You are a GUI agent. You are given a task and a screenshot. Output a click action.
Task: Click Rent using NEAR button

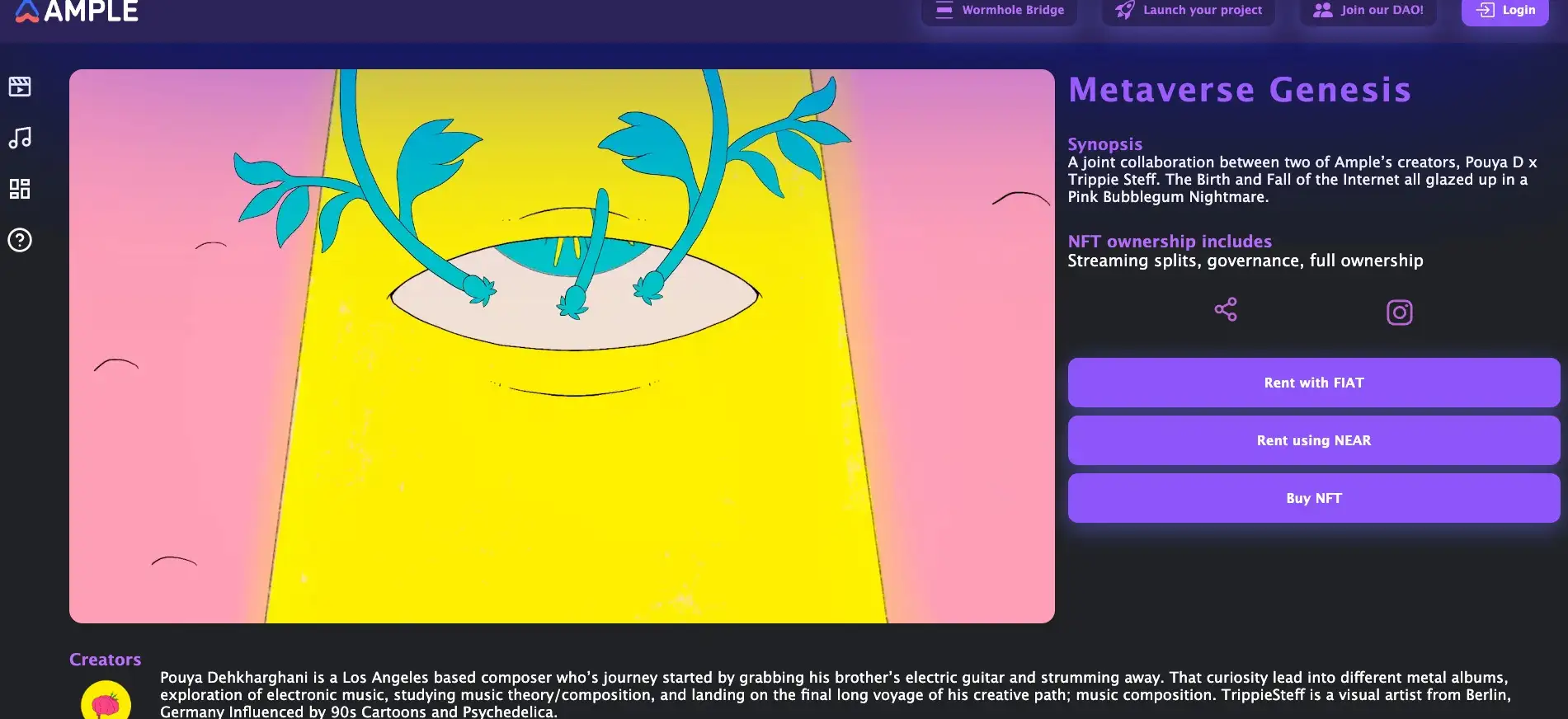pos(1314,440)
